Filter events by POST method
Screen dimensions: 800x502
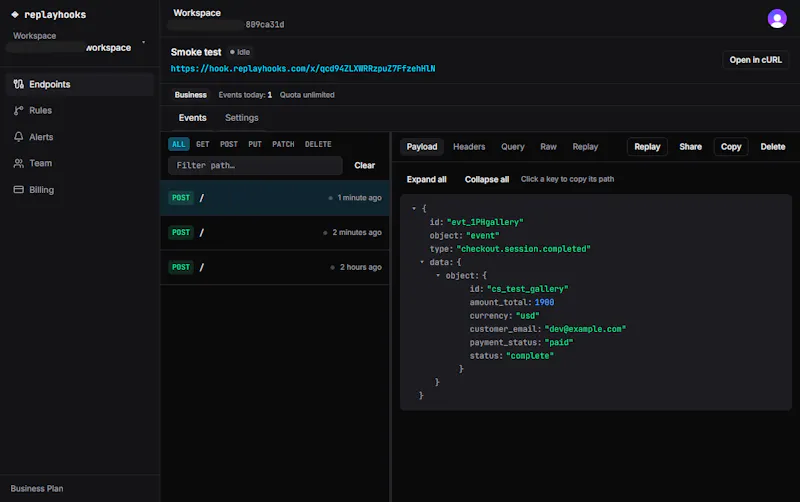(x=229, y=144)
